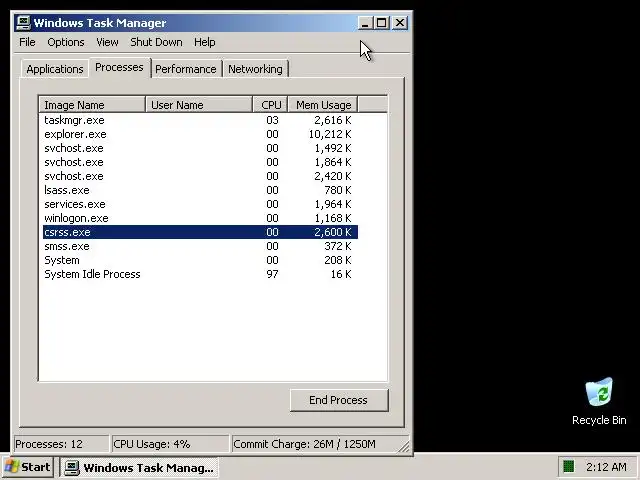
Task: Click the CPU Usage: 4% status entry
Action: click(170, 444)
